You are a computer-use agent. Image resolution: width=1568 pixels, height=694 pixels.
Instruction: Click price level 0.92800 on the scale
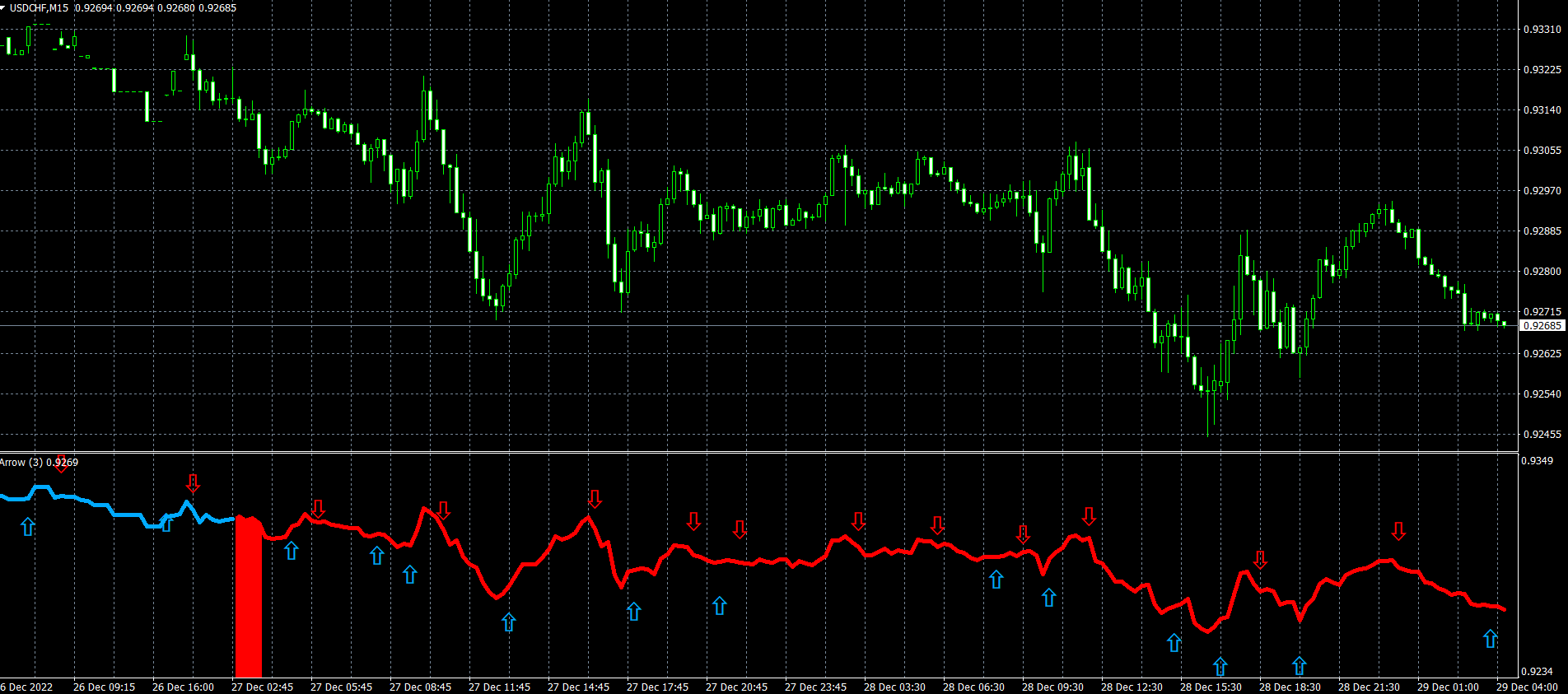tap(1542, 272)
